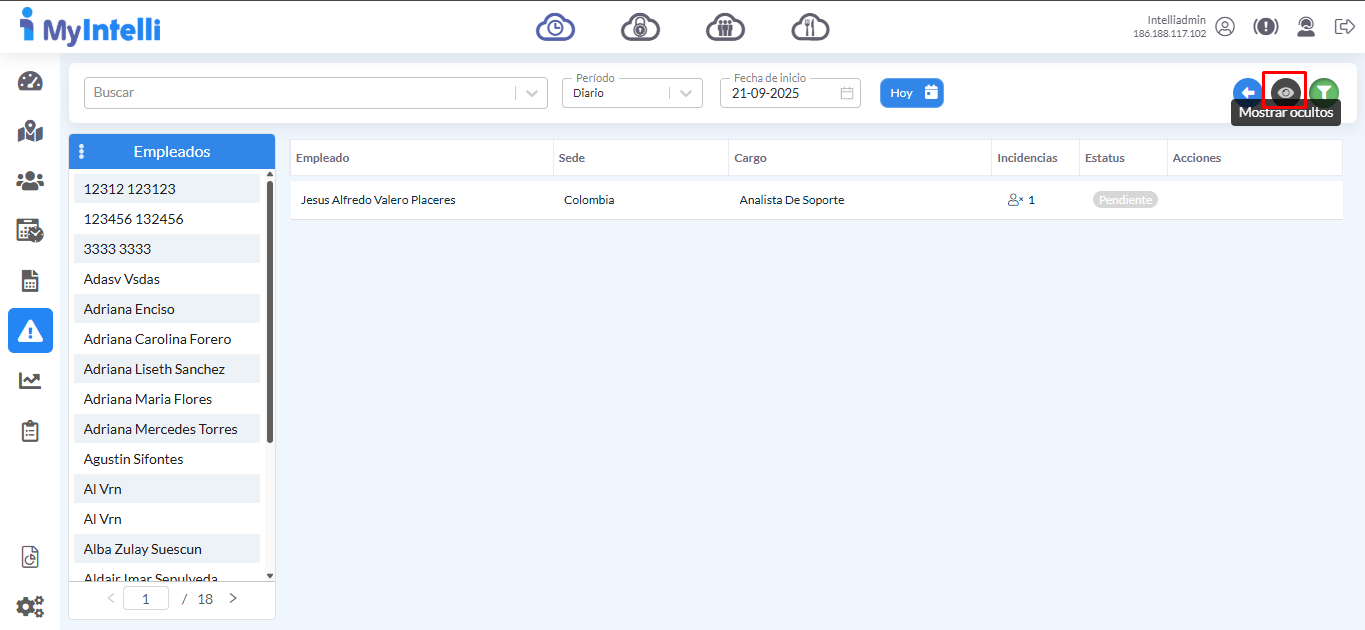This screenshot has width=1365, height=630.
Task: Expand the Buscar search dropdown arrow
Action: (531, 93)
